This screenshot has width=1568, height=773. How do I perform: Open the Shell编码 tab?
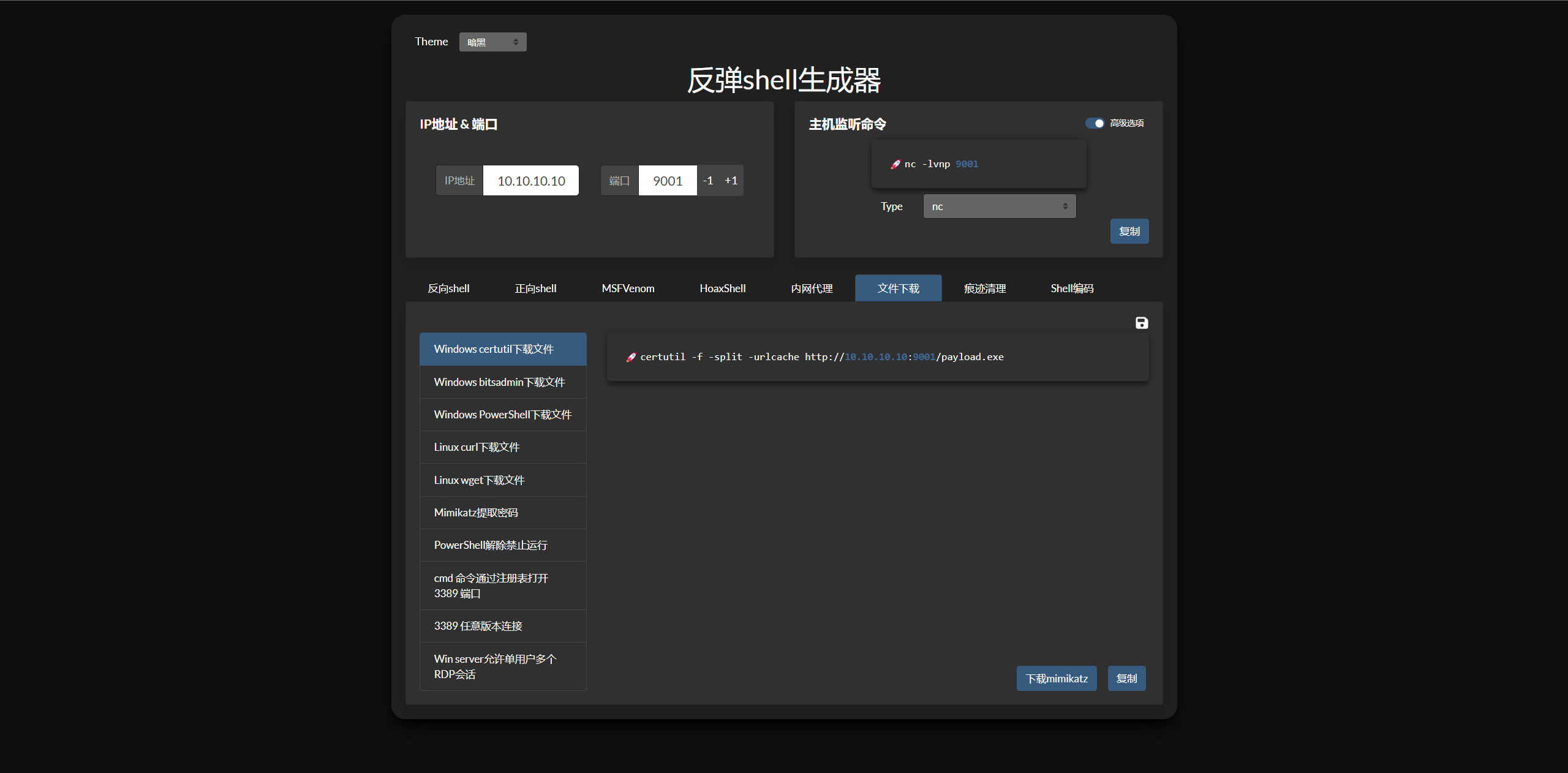1072,288
